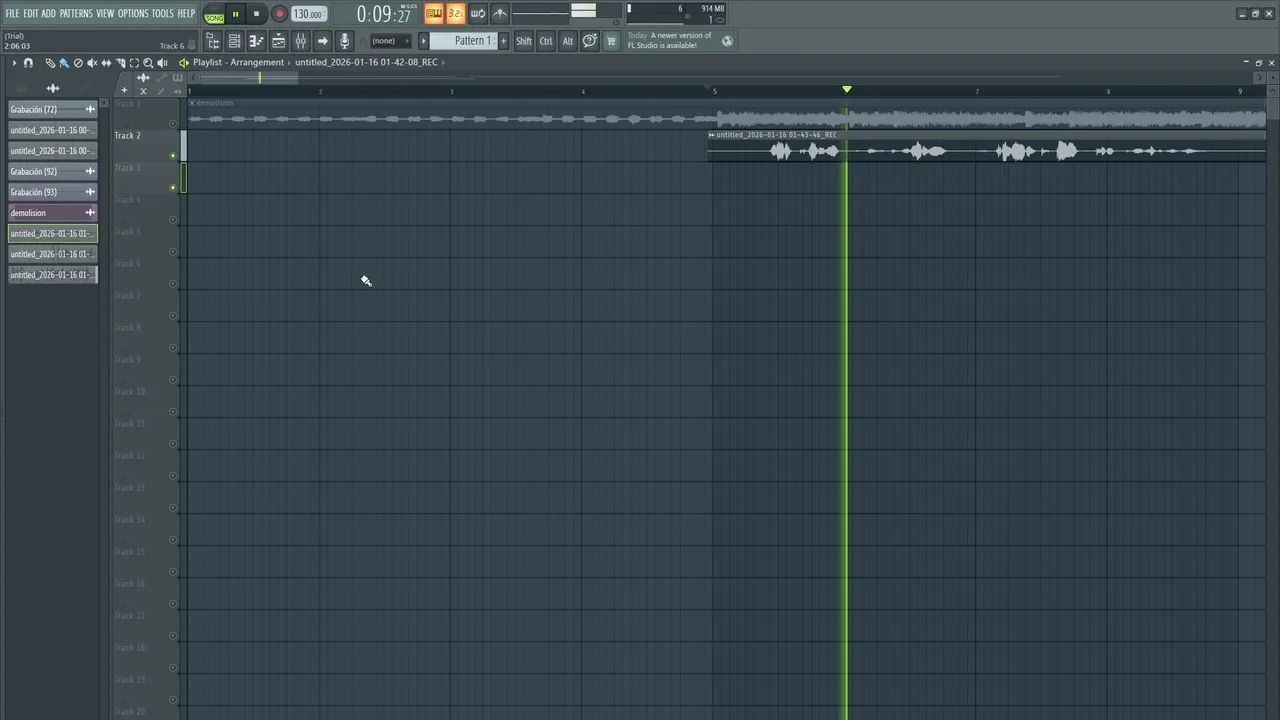The height and width of the screenshot is (720, 1280).
Task: Select the Slip tool in the playlist
Action: pos(106,63)
